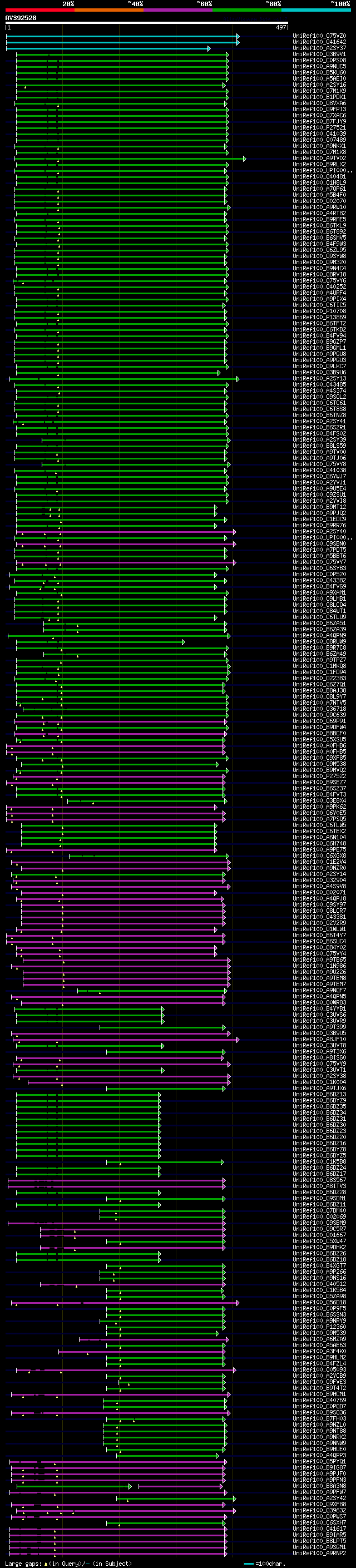The width and height of the screenshot is (356, 1568).
Task: Select the UniRef100_Q1H8L9 label
Action: [319, 182]
